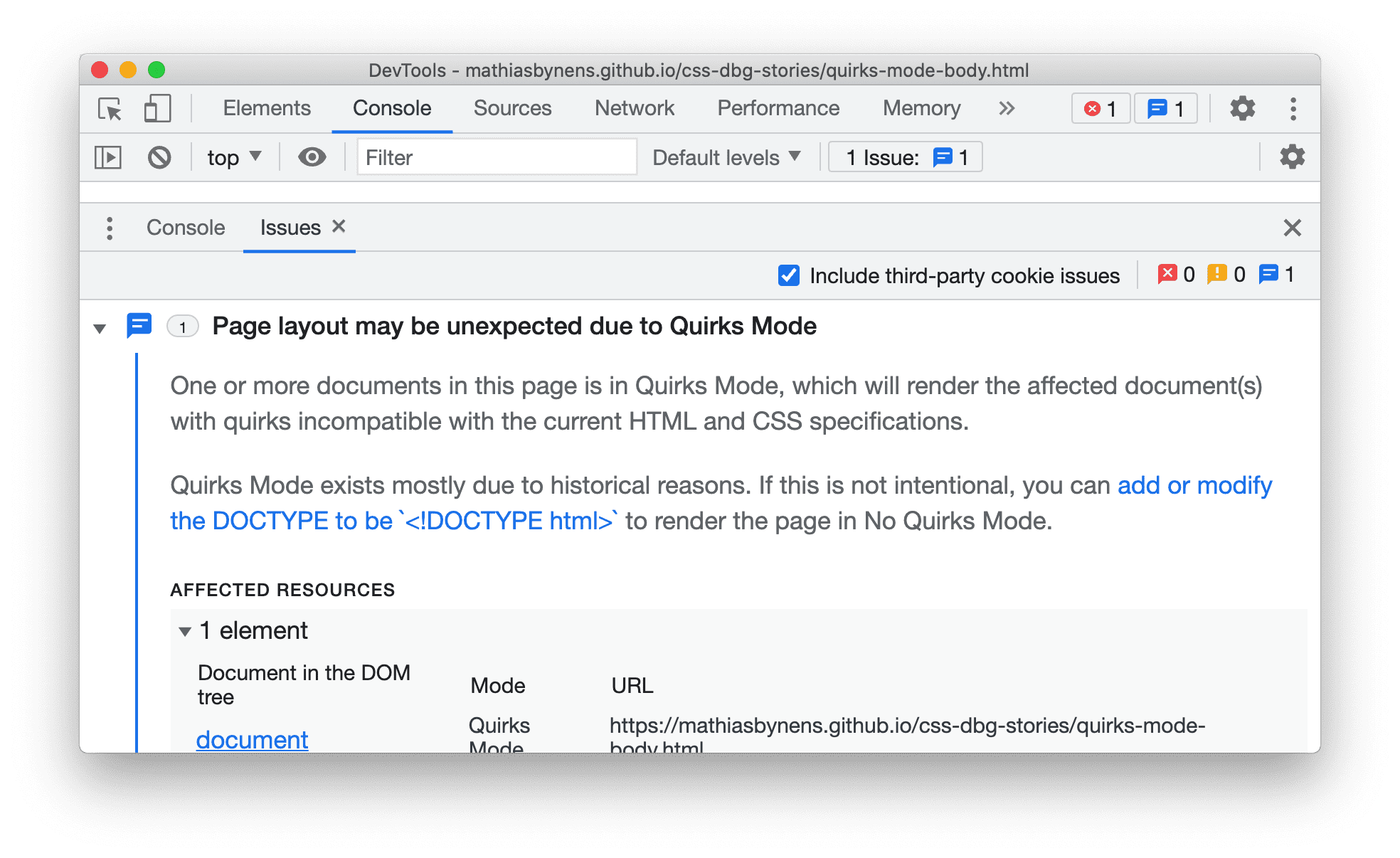
Task: Click the run/execute script icon
Action: (109, 157)
